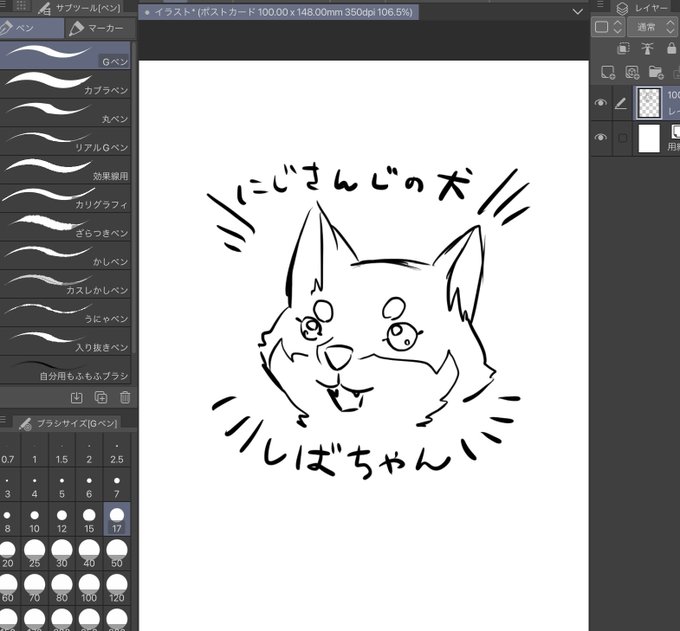Choose brush size 5
Viewport: 680px width, 631px height.
(62, 485)
